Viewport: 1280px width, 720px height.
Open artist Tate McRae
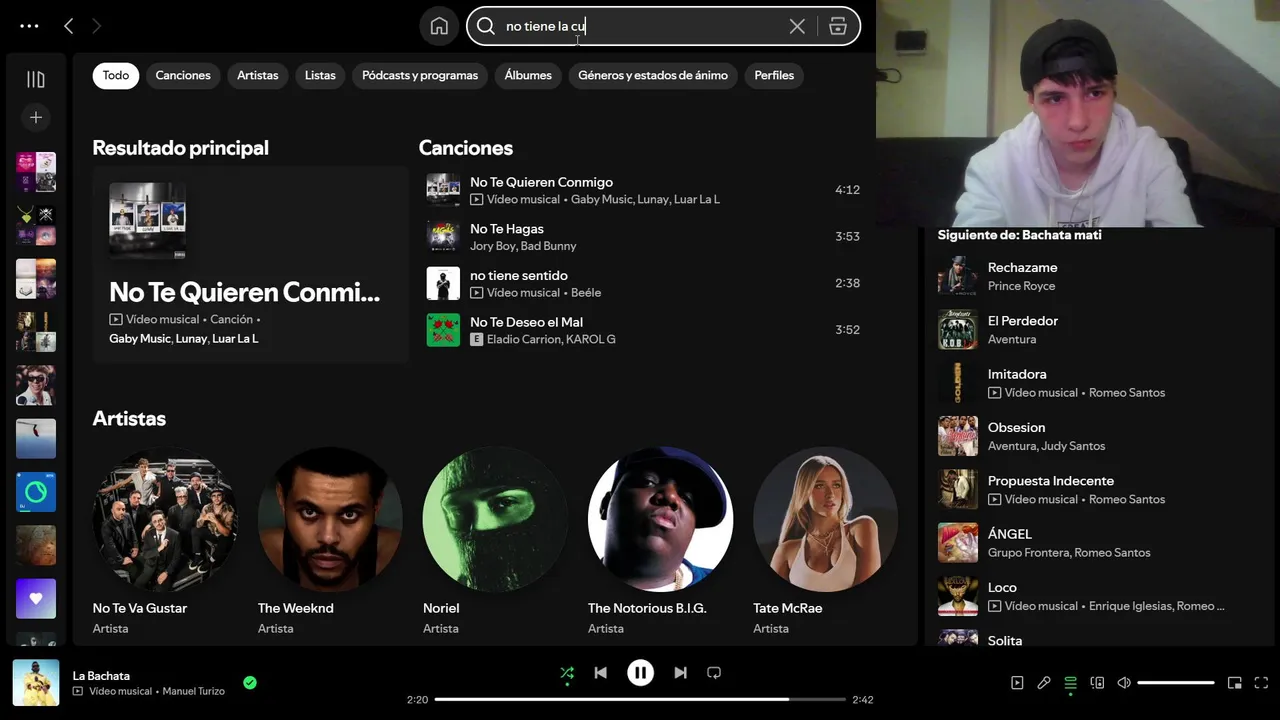pyautogui.click(x=825, y=541)
